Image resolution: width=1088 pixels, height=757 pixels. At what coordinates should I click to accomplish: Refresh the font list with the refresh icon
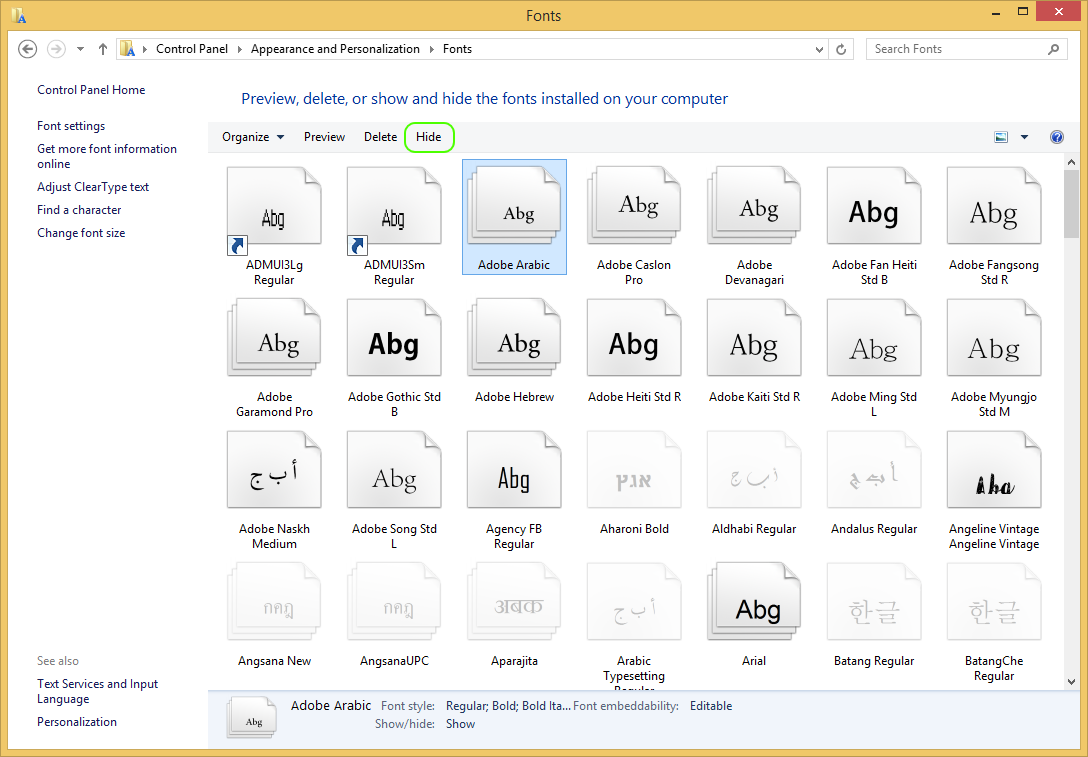[x=841, y=48]
